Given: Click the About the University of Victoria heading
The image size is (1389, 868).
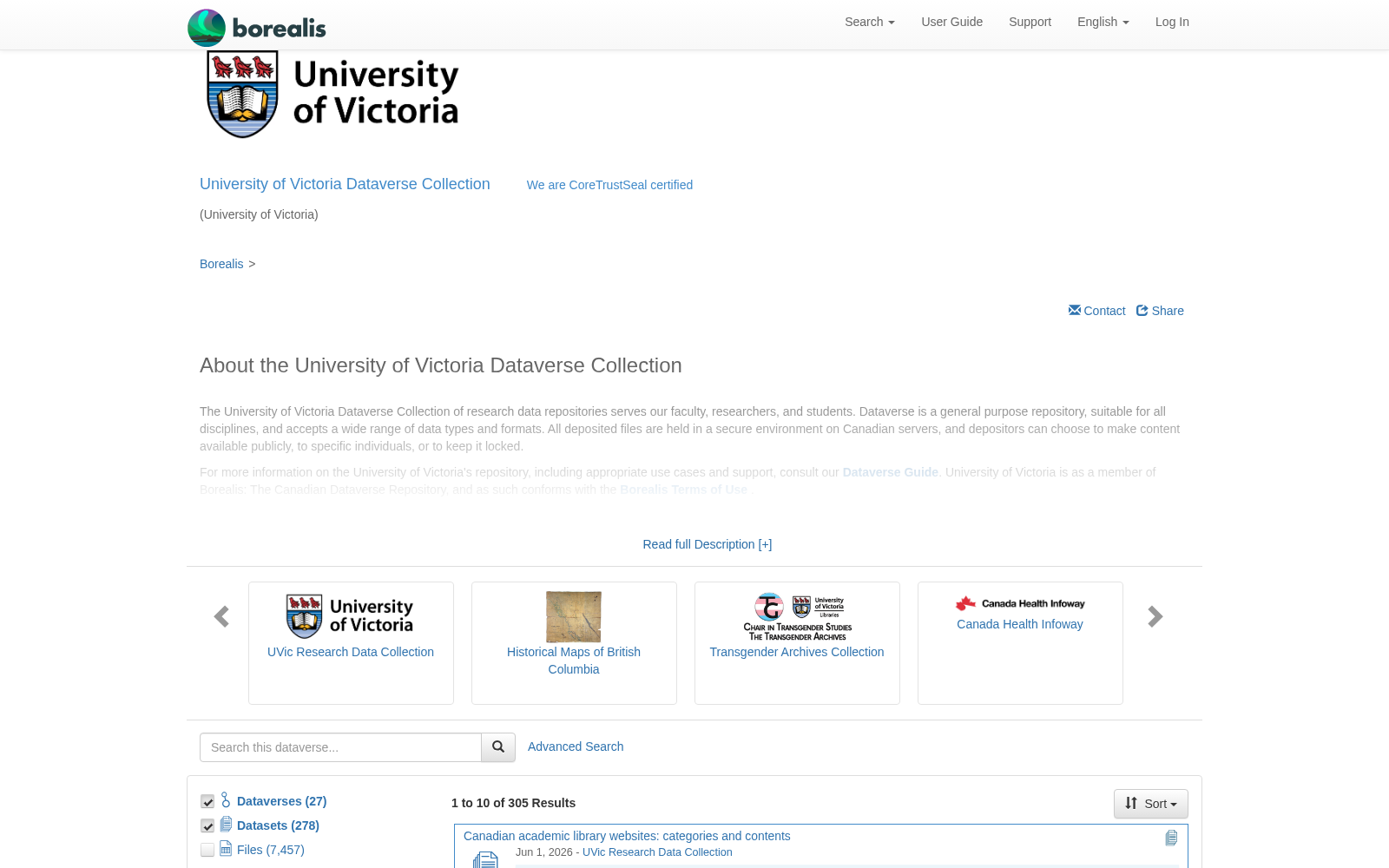Looking at the screenshot, I should coord(441,365).
